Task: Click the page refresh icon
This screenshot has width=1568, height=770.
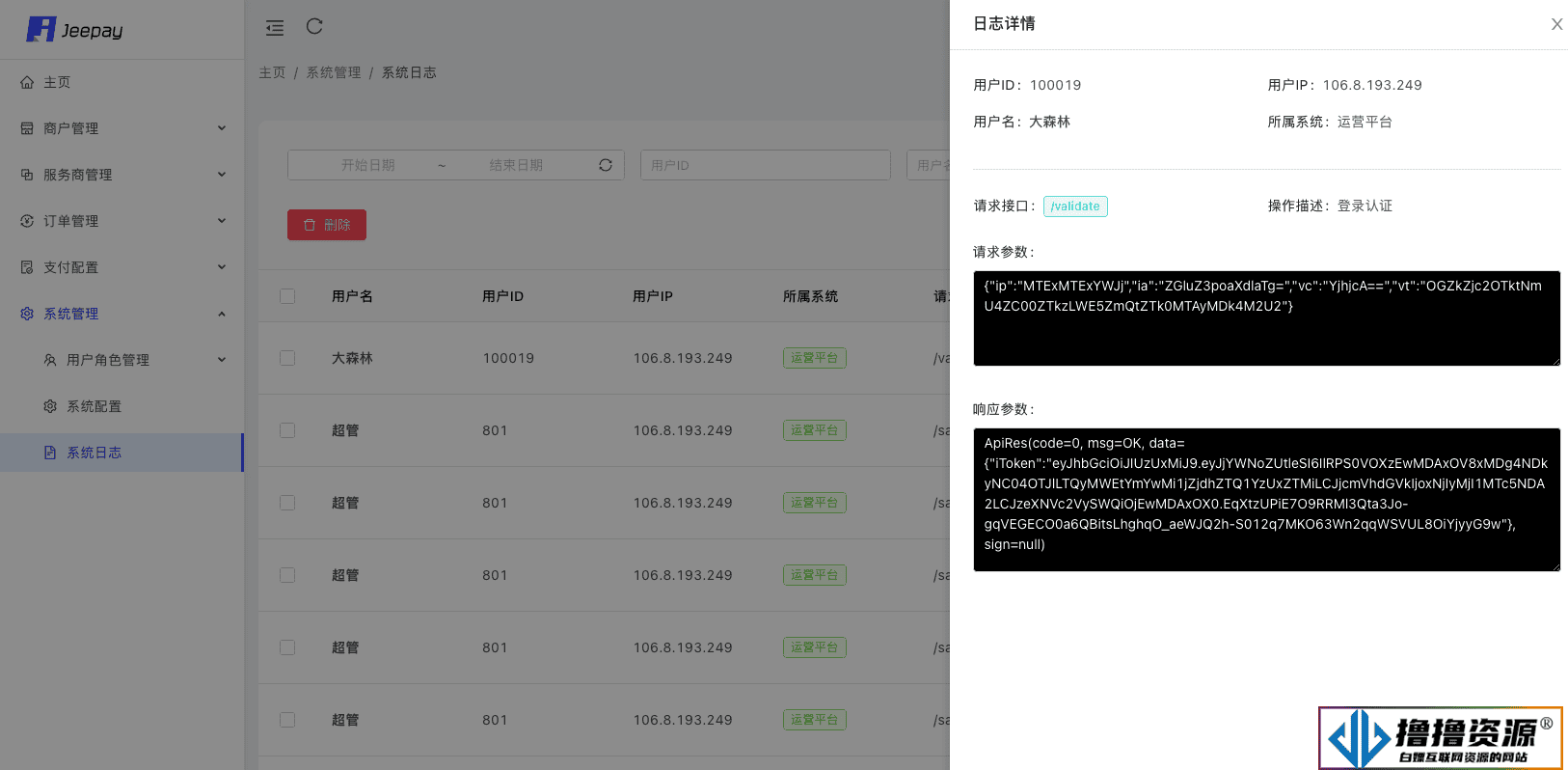Action: [314, 26]
